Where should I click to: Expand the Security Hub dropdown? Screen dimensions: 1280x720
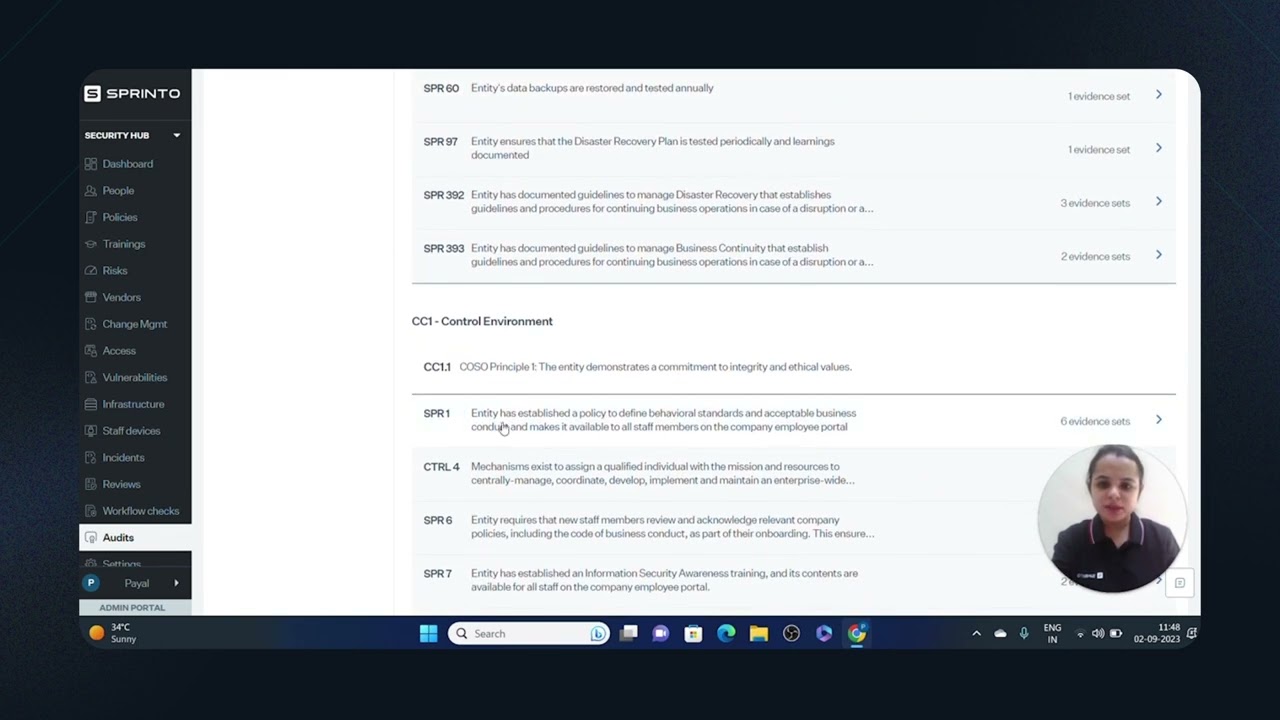(177, 135)
